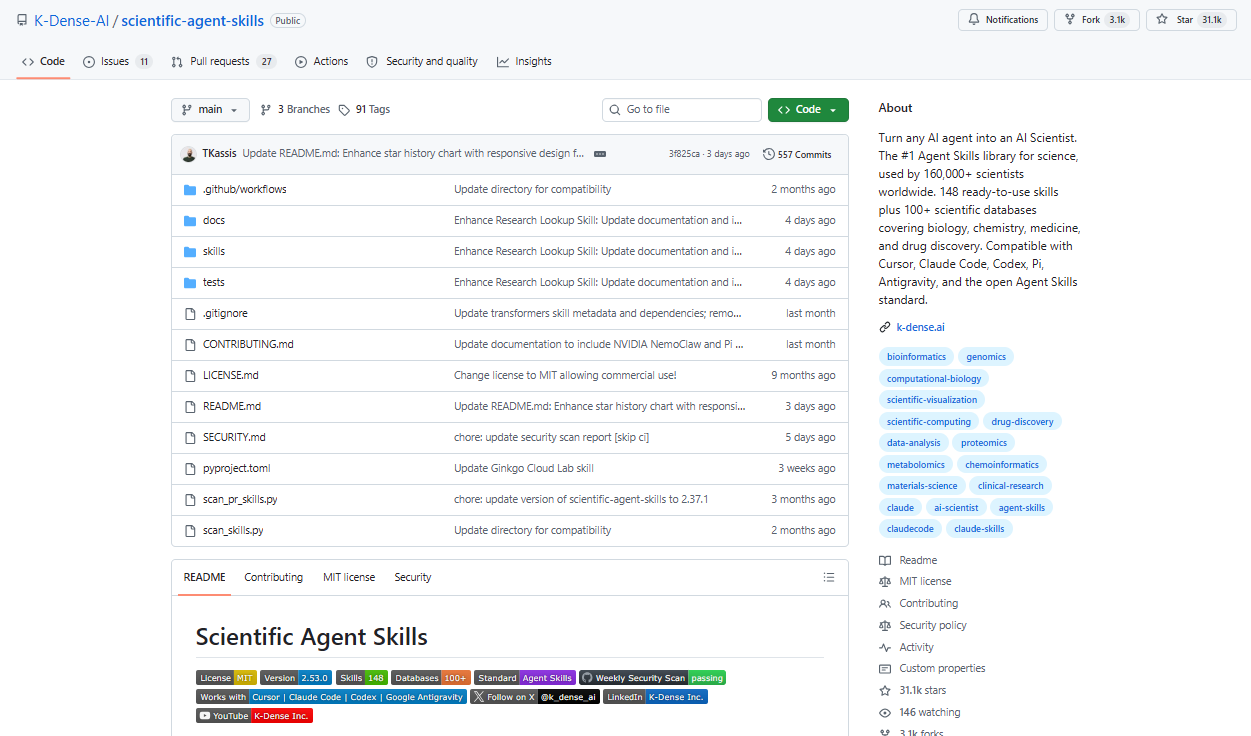Select the MIT license readme tab
This screenshot has width=1251, height=736.
pos(349,577)
